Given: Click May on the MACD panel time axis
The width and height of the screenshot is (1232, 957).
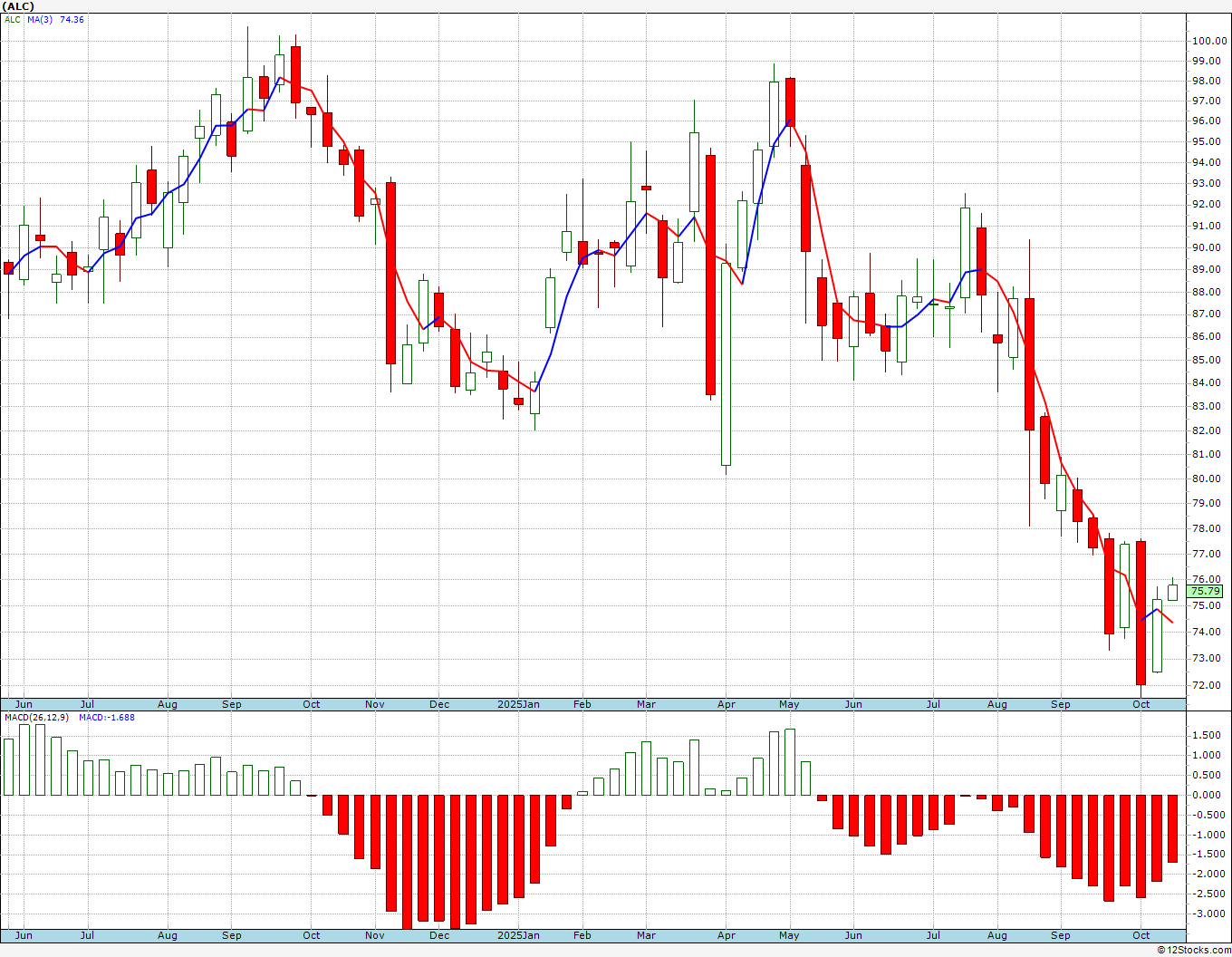Looking at the screenshot, I should pos(789,935).
